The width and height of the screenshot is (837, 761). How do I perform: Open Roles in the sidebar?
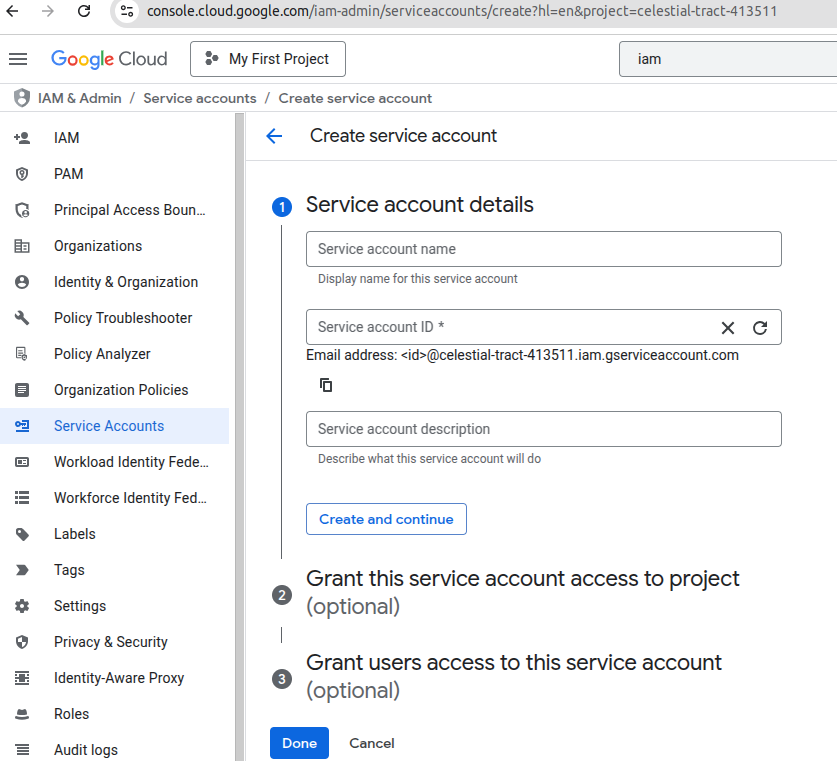tap(71, 714)
